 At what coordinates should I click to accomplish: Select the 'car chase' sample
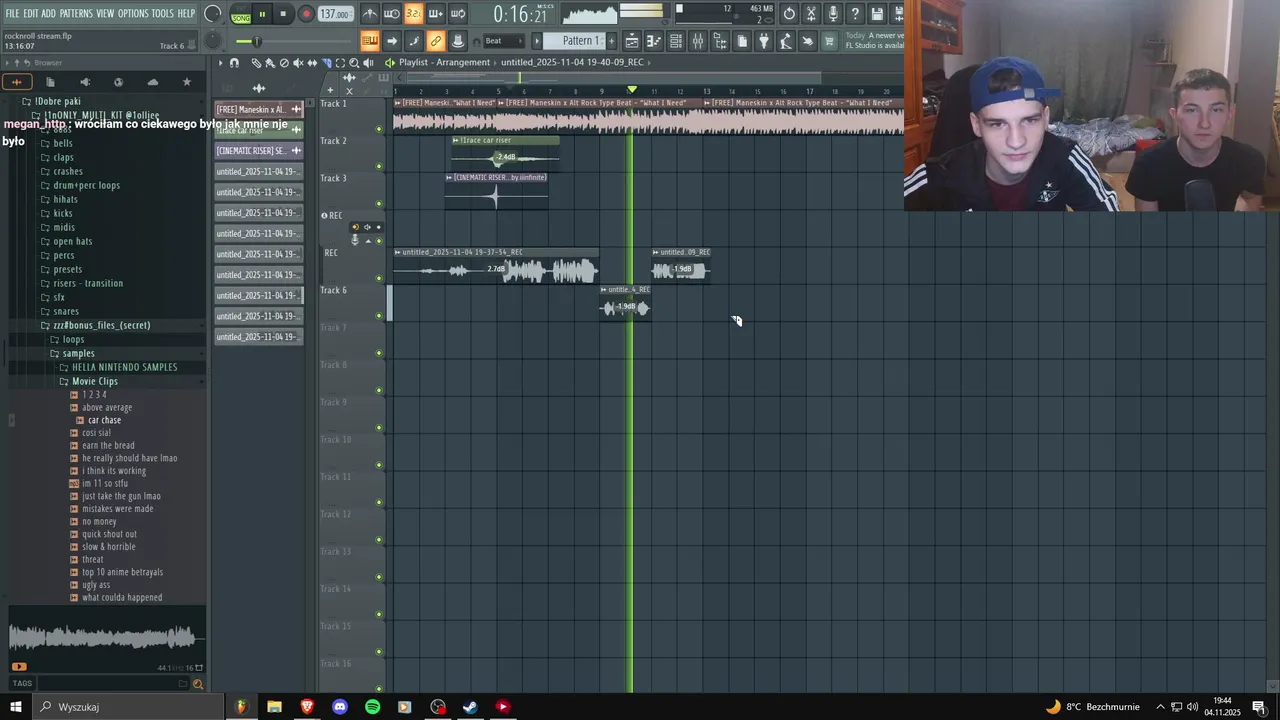pyautogui.click(x=104, y=420)
